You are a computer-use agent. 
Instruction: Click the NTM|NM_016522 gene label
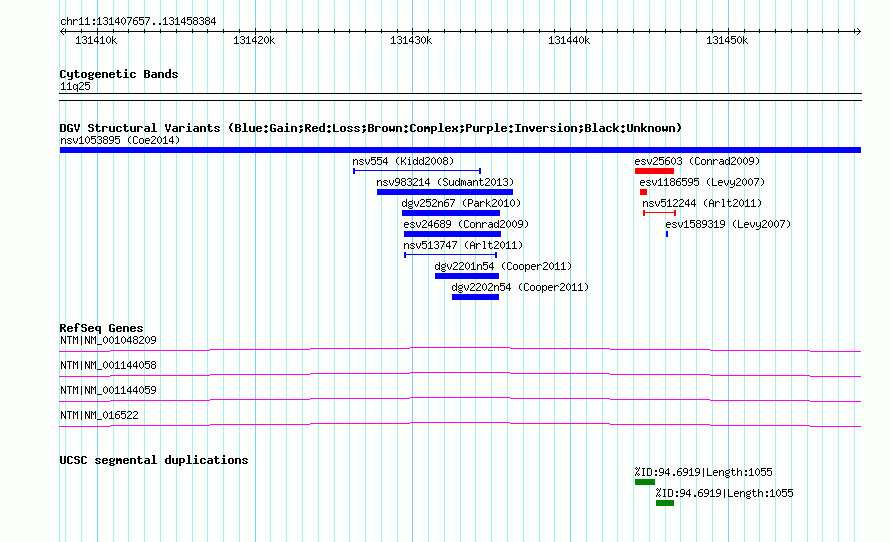pos(99,415)
